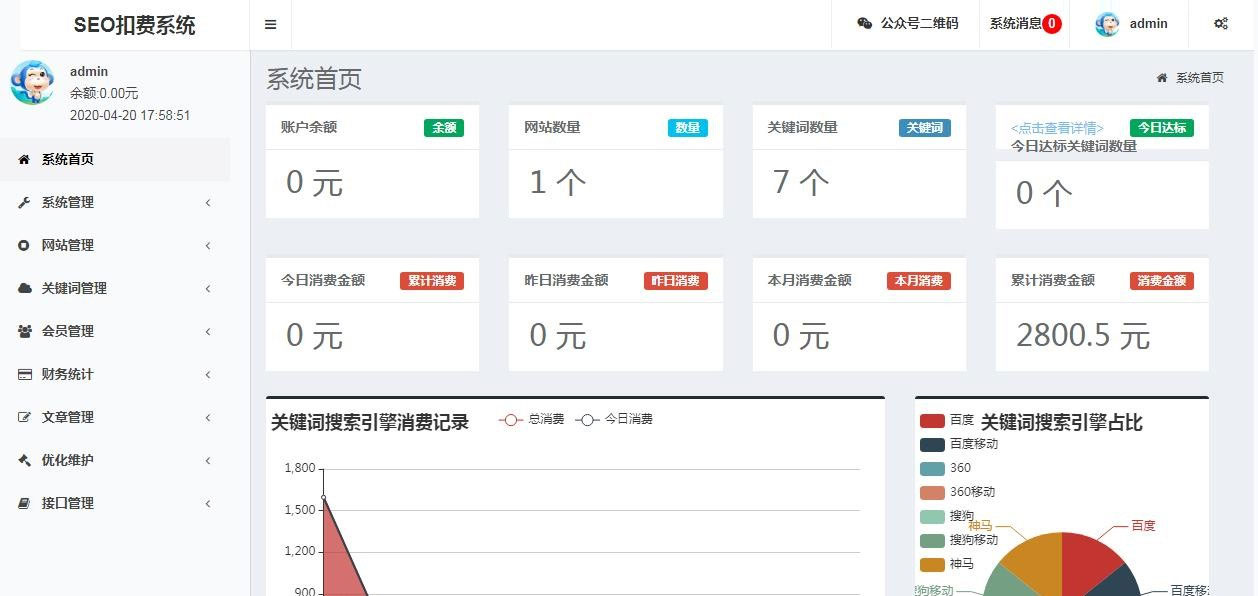
Task: Click the home icon in the breadcrumb
Action: tap(1162, 76)
